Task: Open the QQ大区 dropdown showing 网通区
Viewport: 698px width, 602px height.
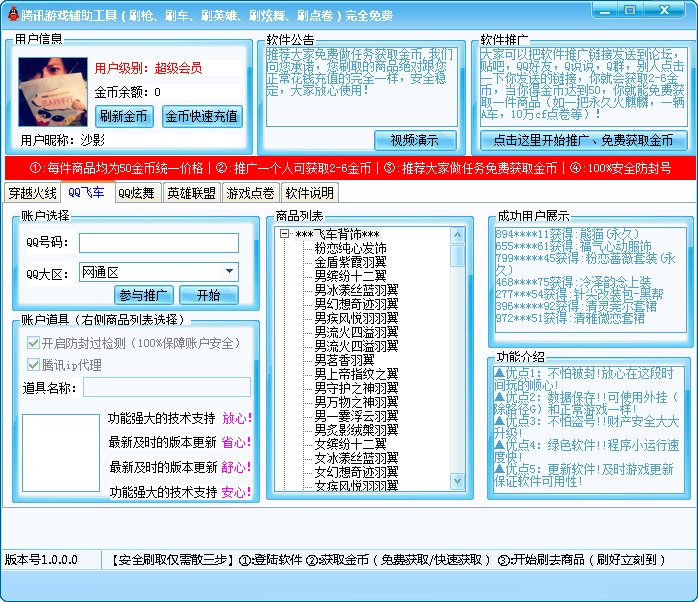Action: (159, 272)
